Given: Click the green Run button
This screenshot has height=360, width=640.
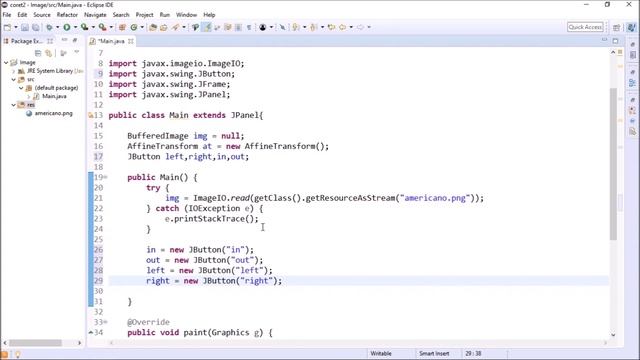Looking at the screenshot, I should 67,27.
